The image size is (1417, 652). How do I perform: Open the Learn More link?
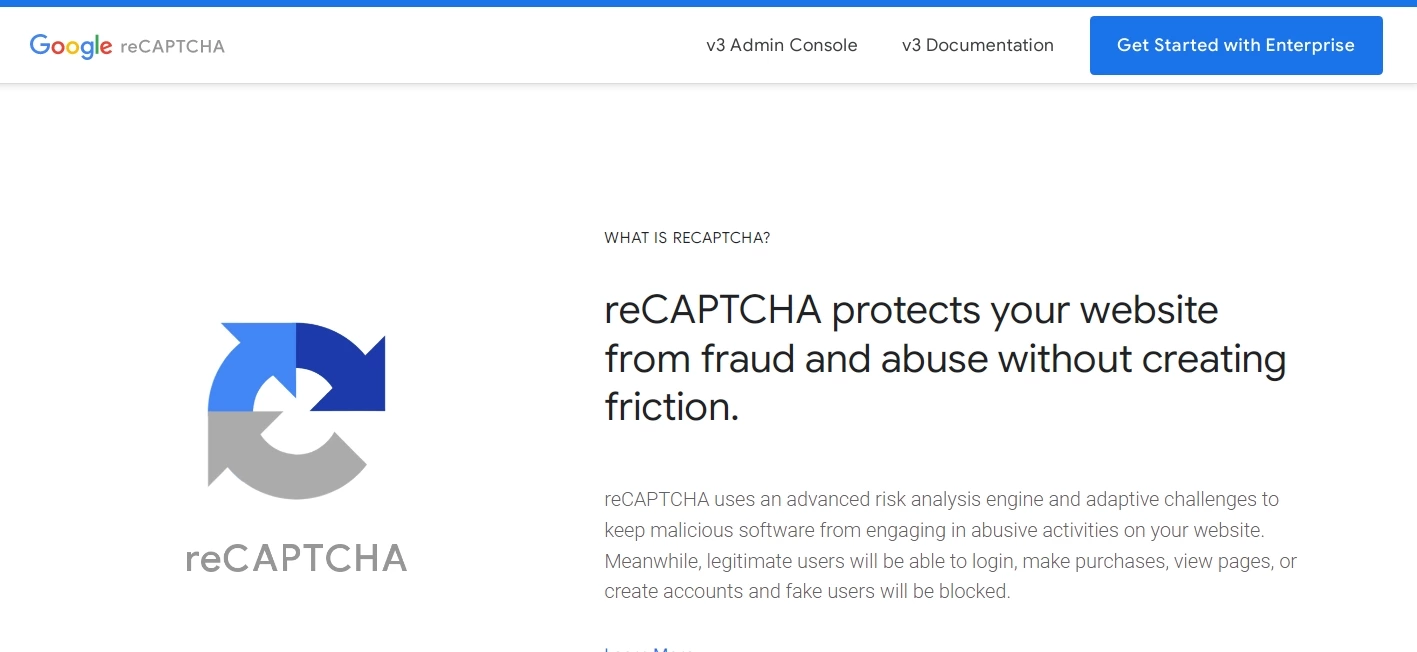(648, 648)
